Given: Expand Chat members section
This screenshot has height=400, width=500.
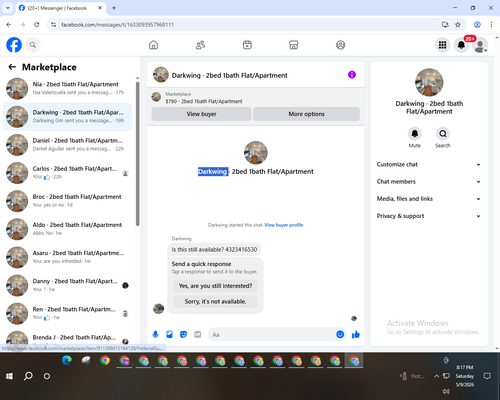Looking at the screenshot, I should (x=429, y=182).
